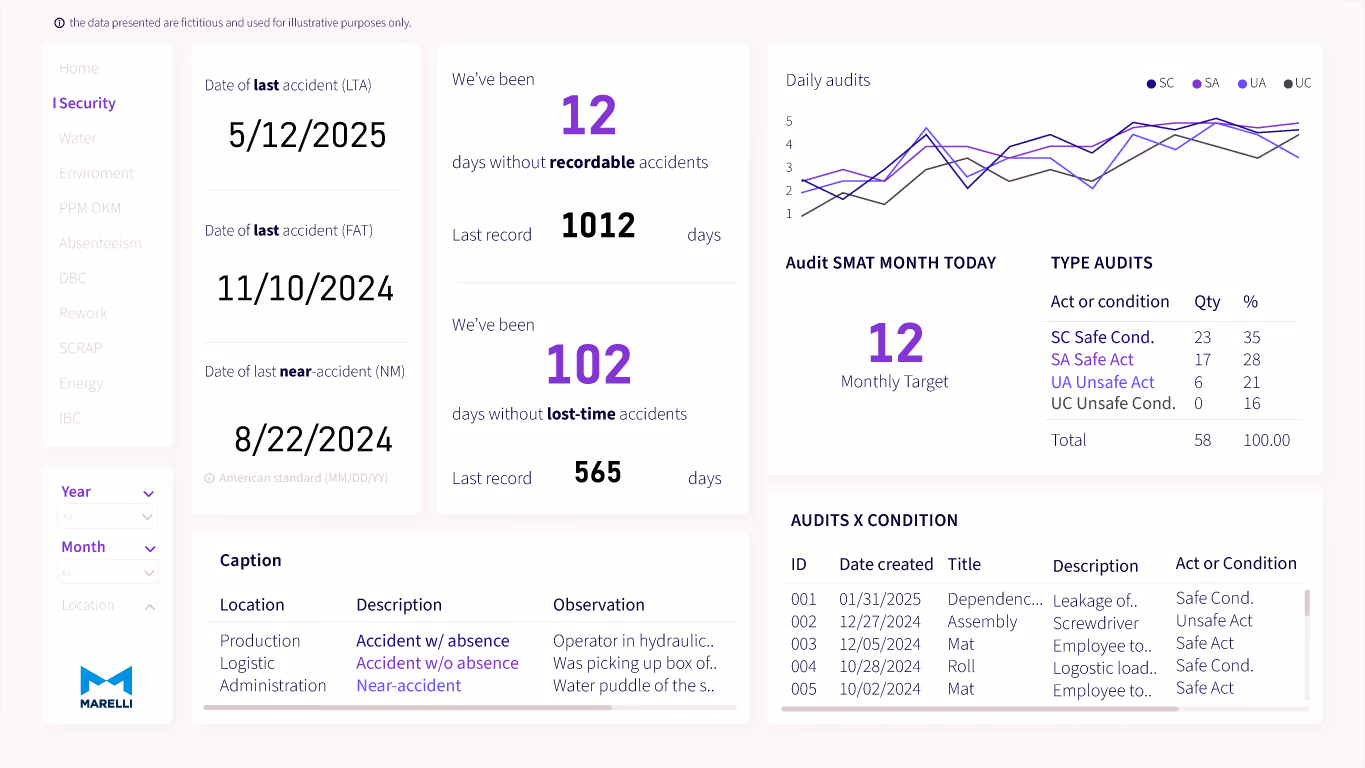Click the Marelli logo
The height and width of the screenshot is (768, 1365).
[x=107, y=686]
